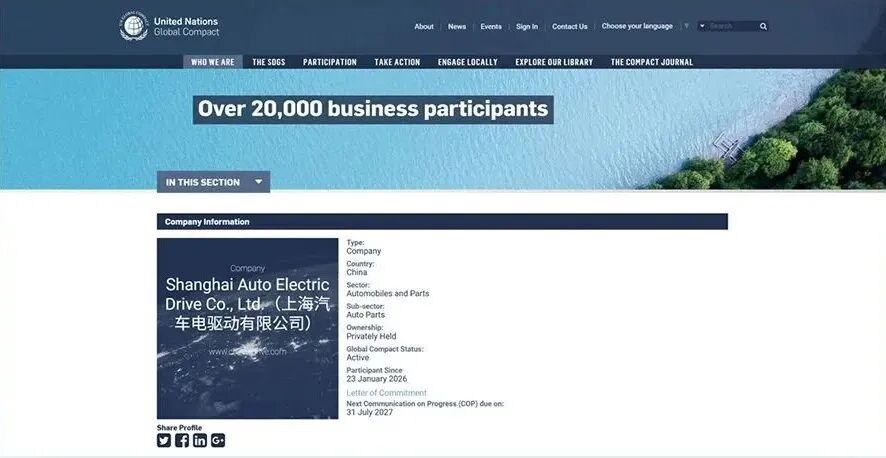Click the United Nations Global Compact logo
The image size is (886, 458).
[x=169, y=26]
